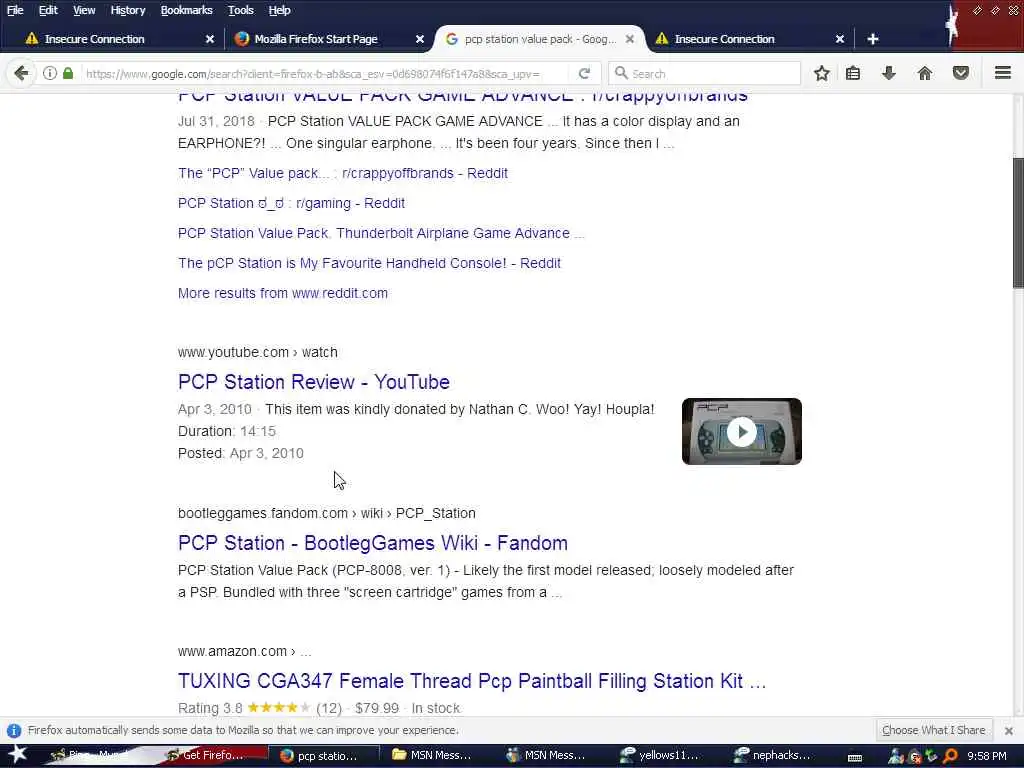The image size is (1024, 768).
Task: Click the www.youtube.com › watch breadcrumb
Action: [257, 353]
